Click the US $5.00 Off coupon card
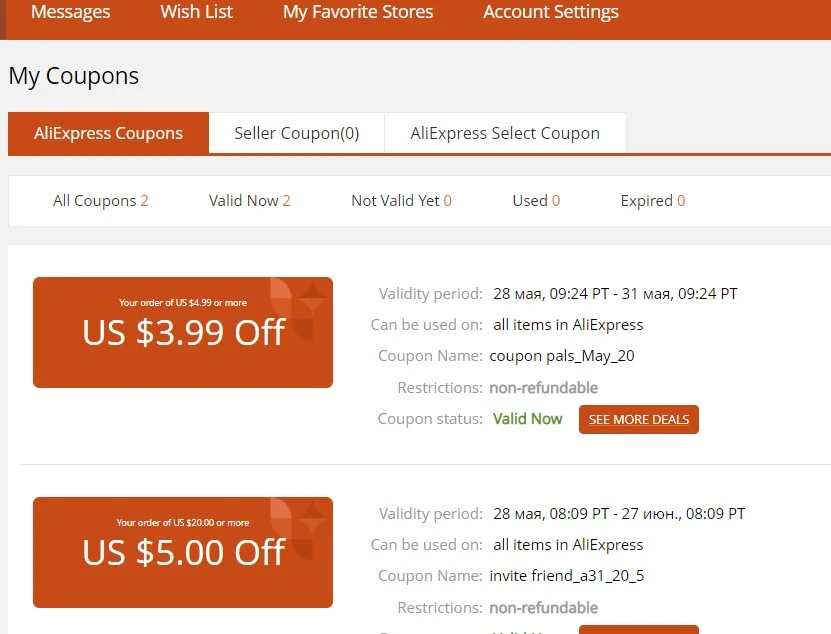 tap(183, 552)
